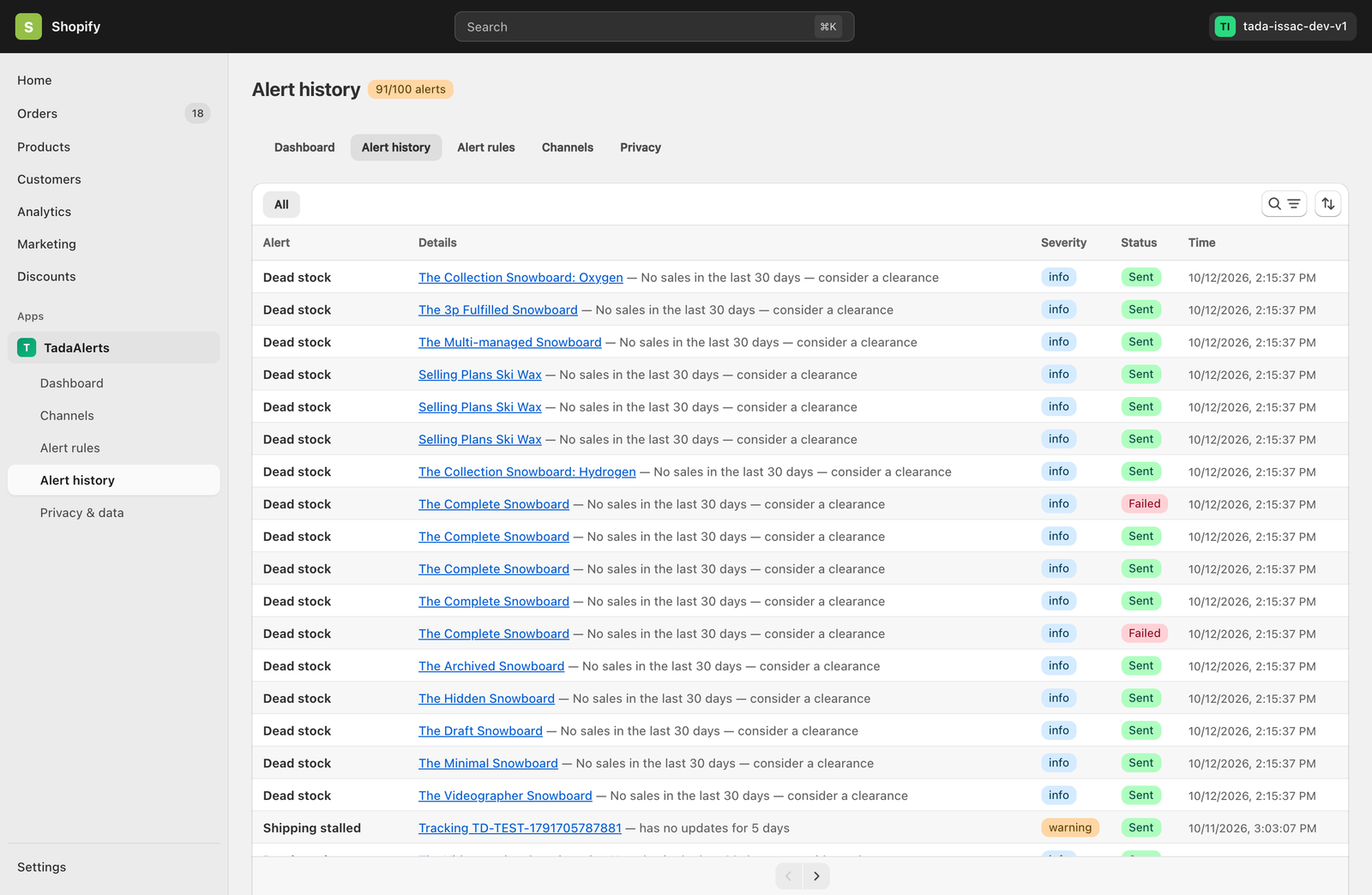Open The 3p Fulfilled Snowboard link

coord(498,310)
